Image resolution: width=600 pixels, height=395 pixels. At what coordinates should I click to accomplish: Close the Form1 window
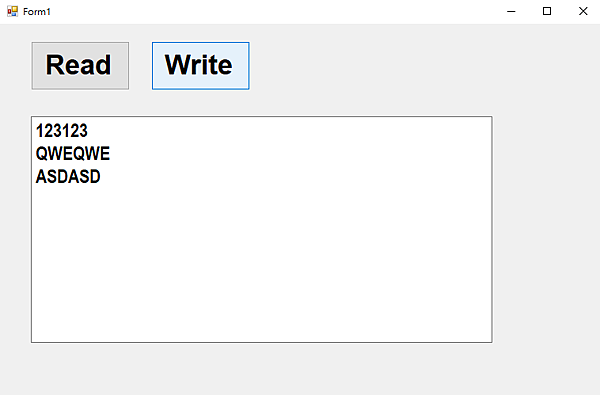pos(583,11)
